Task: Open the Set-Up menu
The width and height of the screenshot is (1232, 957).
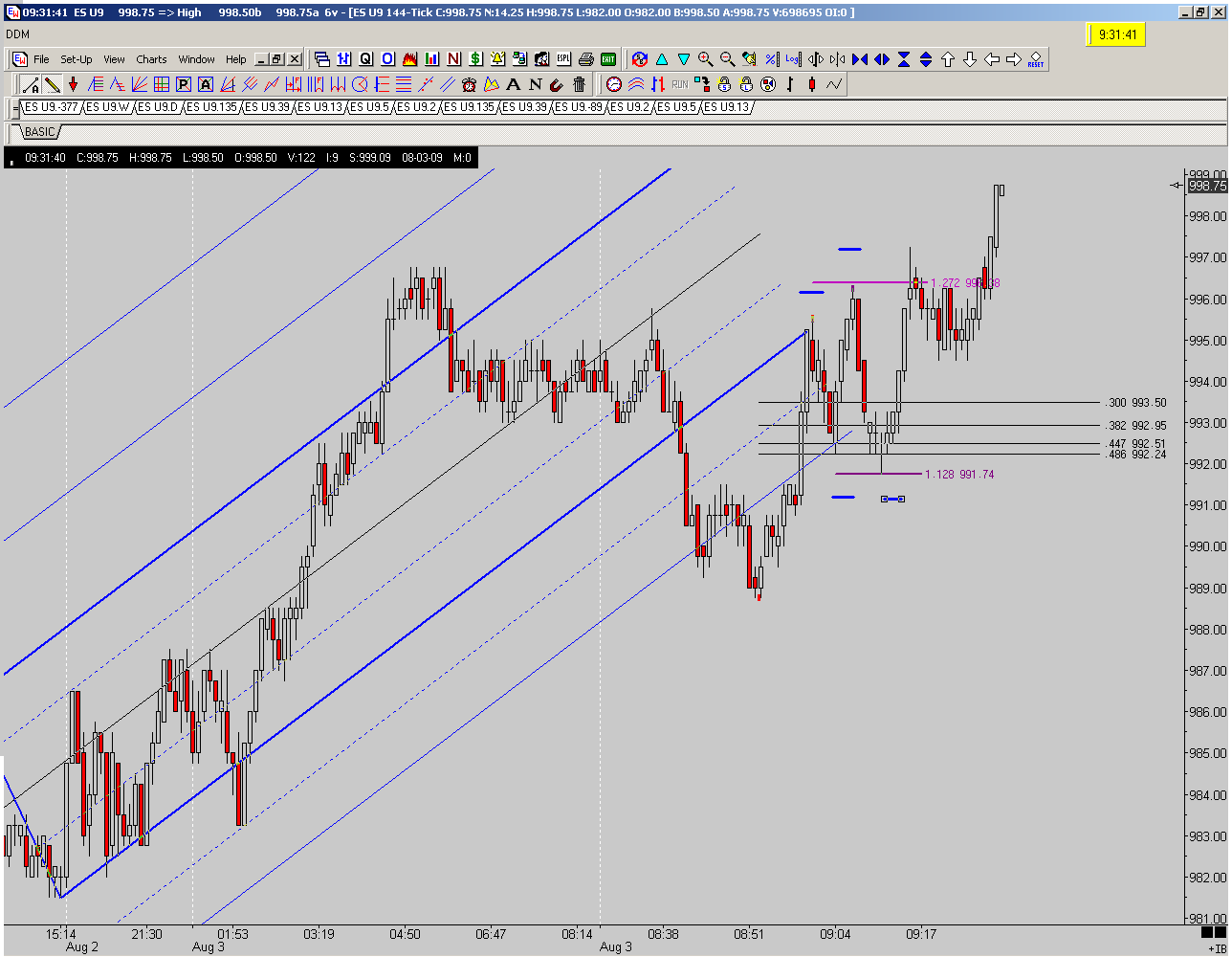Action: click(x=77, y=59)
